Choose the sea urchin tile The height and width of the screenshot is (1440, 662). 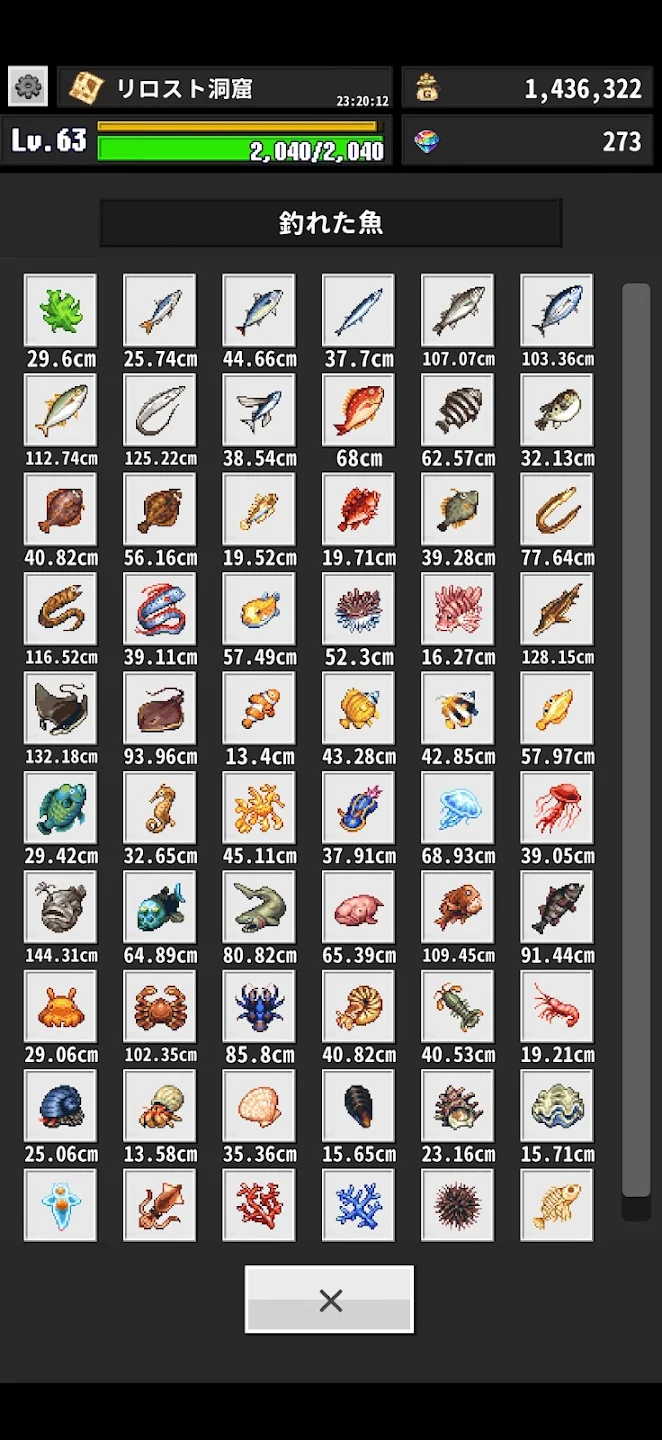(458, 1205)
